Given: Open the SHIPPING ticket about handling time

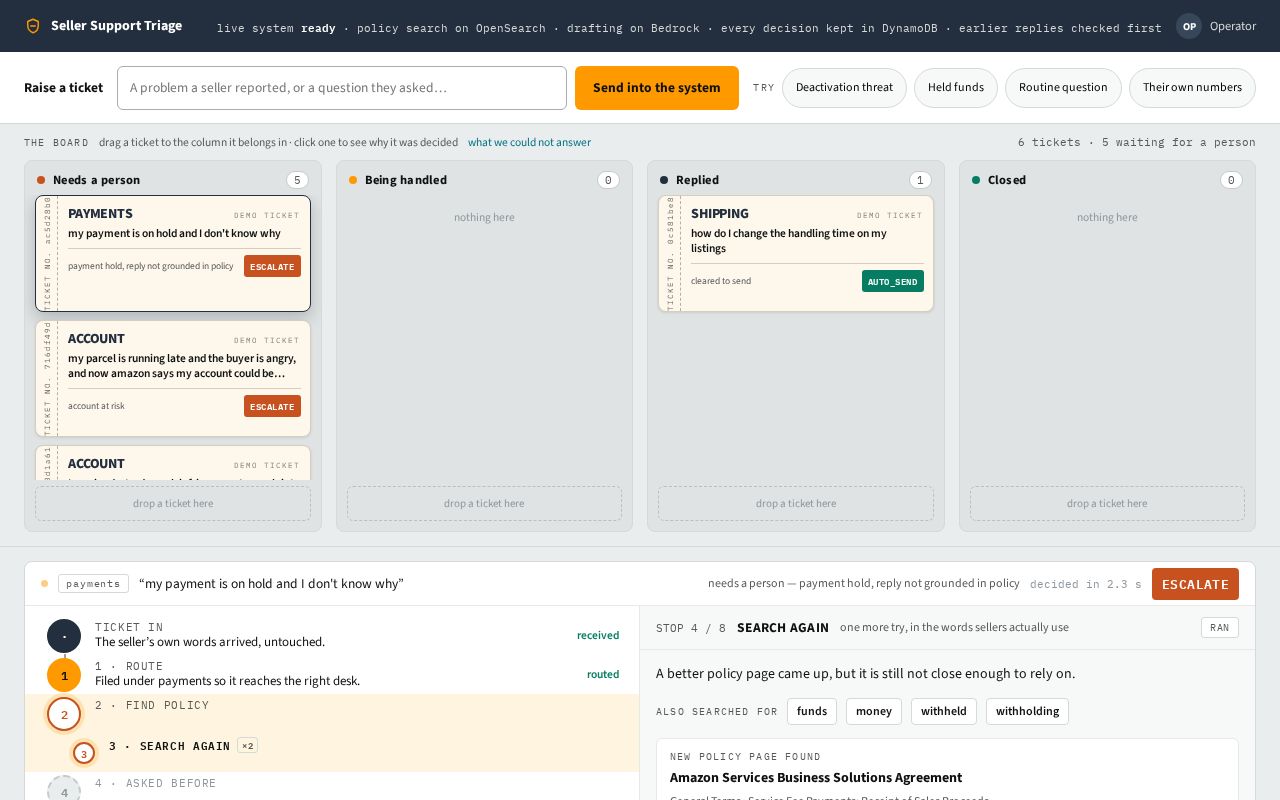Looking at the screenshot, I should pyautogui.click(x=796, y=254).
